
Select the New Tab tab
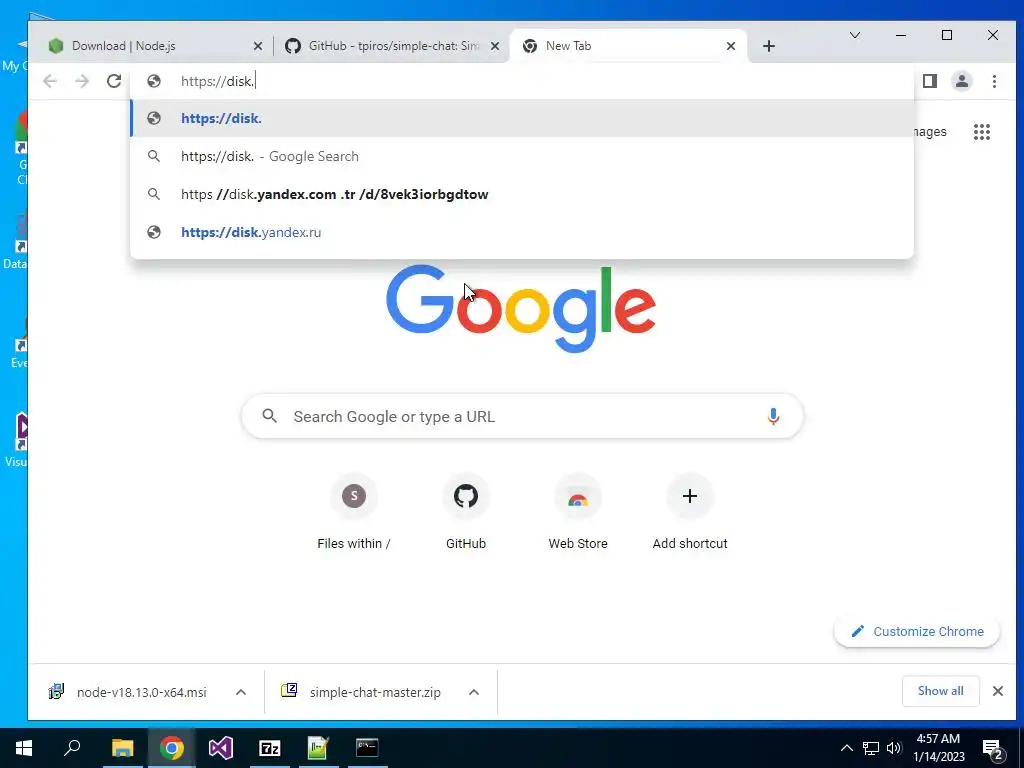click(x=627, y=46)
